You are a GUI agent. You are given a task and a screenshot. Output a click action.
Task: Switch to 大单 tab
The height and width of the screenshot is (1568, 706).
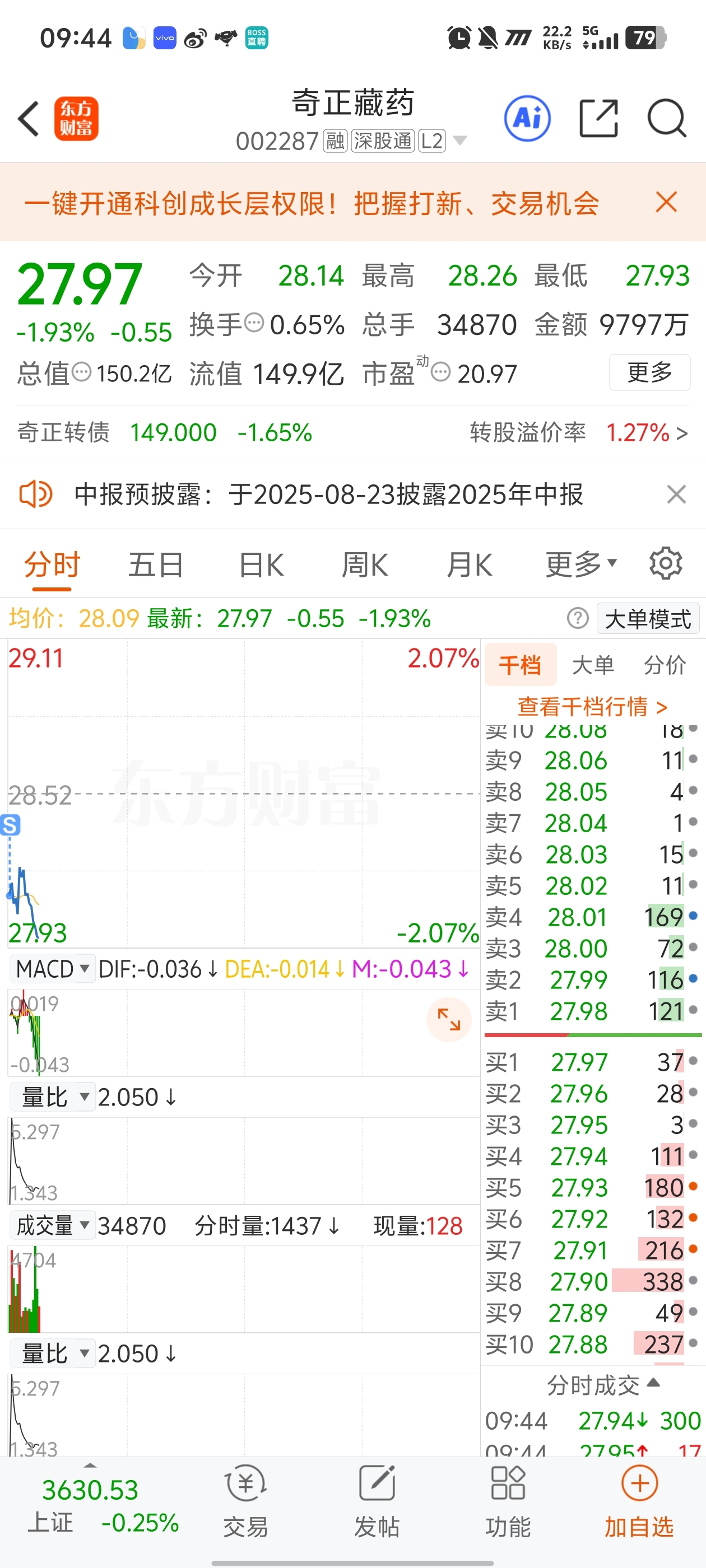593,665
